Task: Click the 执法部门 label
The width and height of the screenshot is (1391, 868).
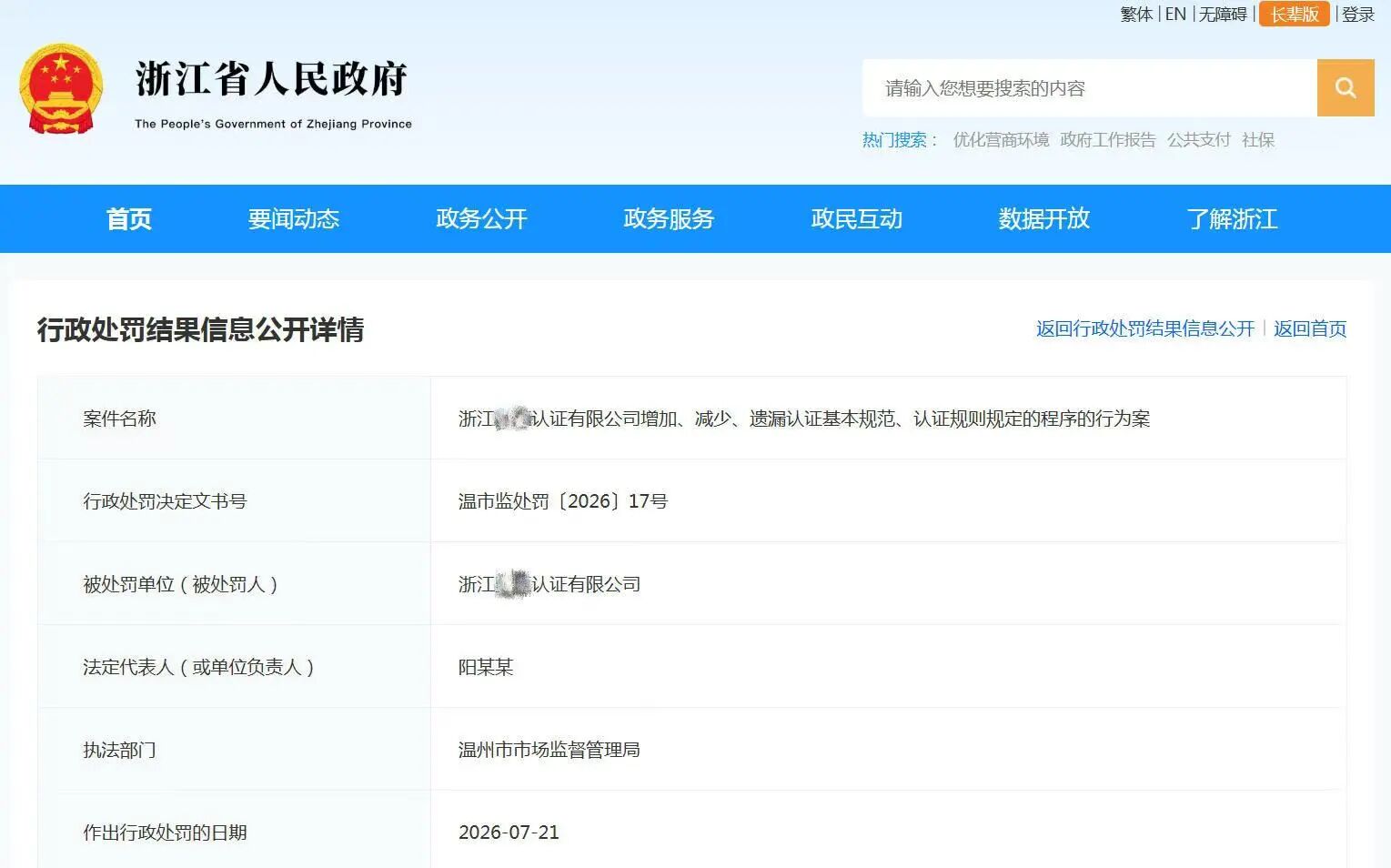Action: click(x=119, y=750)
